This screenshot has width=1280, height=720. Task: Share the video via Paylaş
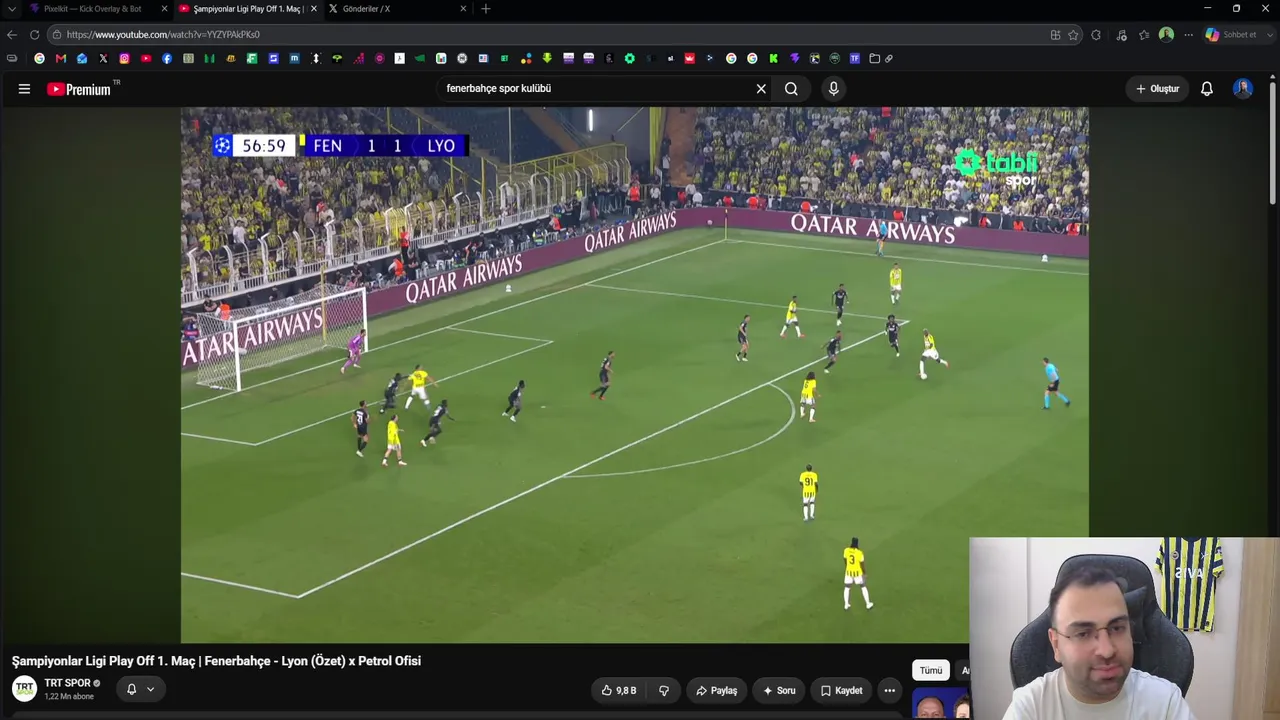(717, 690)
